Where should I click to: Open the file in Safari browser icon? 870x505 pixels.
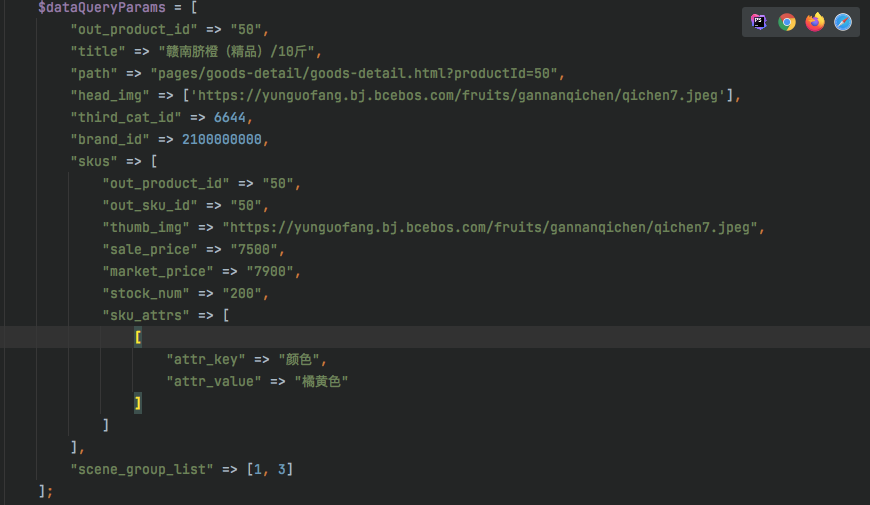coord(843,22)
